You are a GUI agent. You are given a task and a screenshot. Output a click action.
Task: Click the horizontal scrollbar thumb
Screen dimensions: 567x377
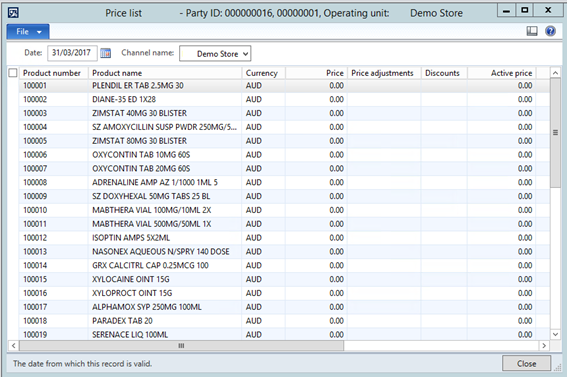tap(181, 346)
